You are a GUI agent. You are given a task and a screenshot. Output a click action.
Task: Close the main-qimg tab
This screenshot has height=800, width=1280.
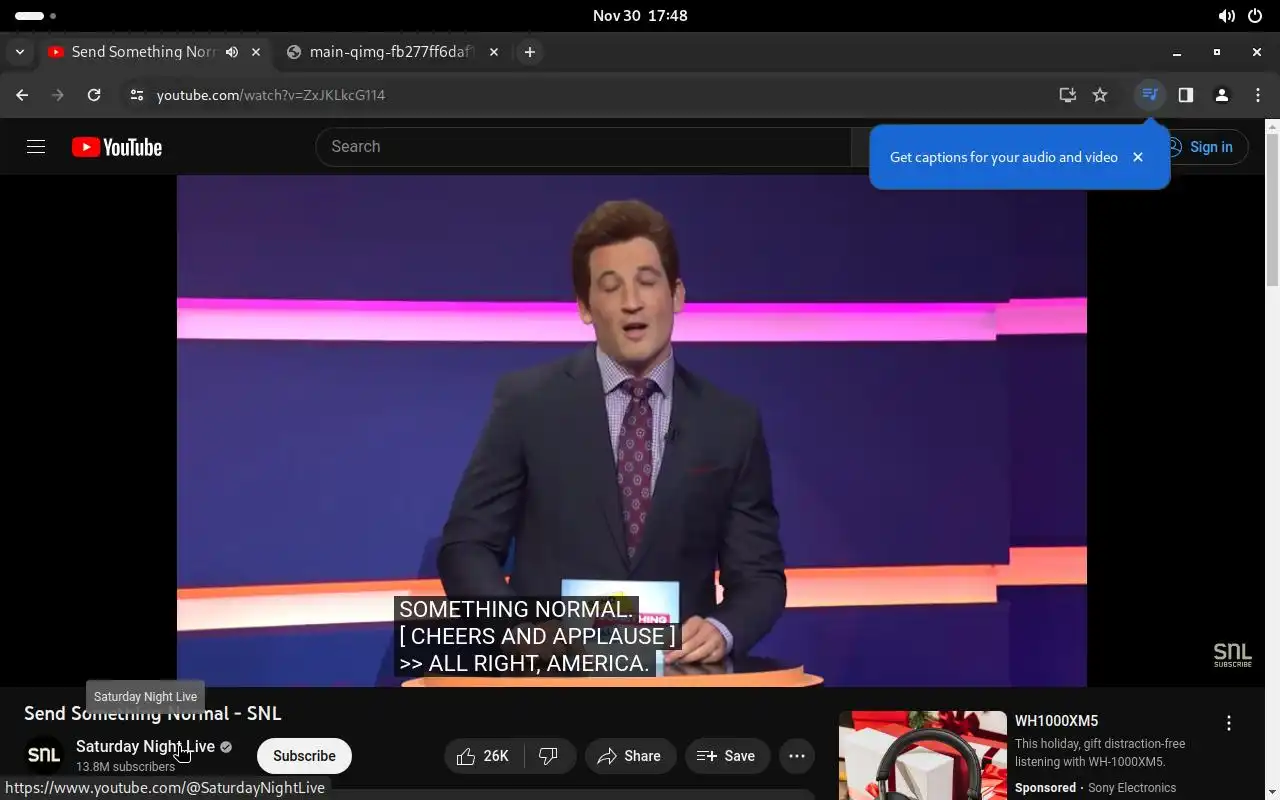point(494,52)
